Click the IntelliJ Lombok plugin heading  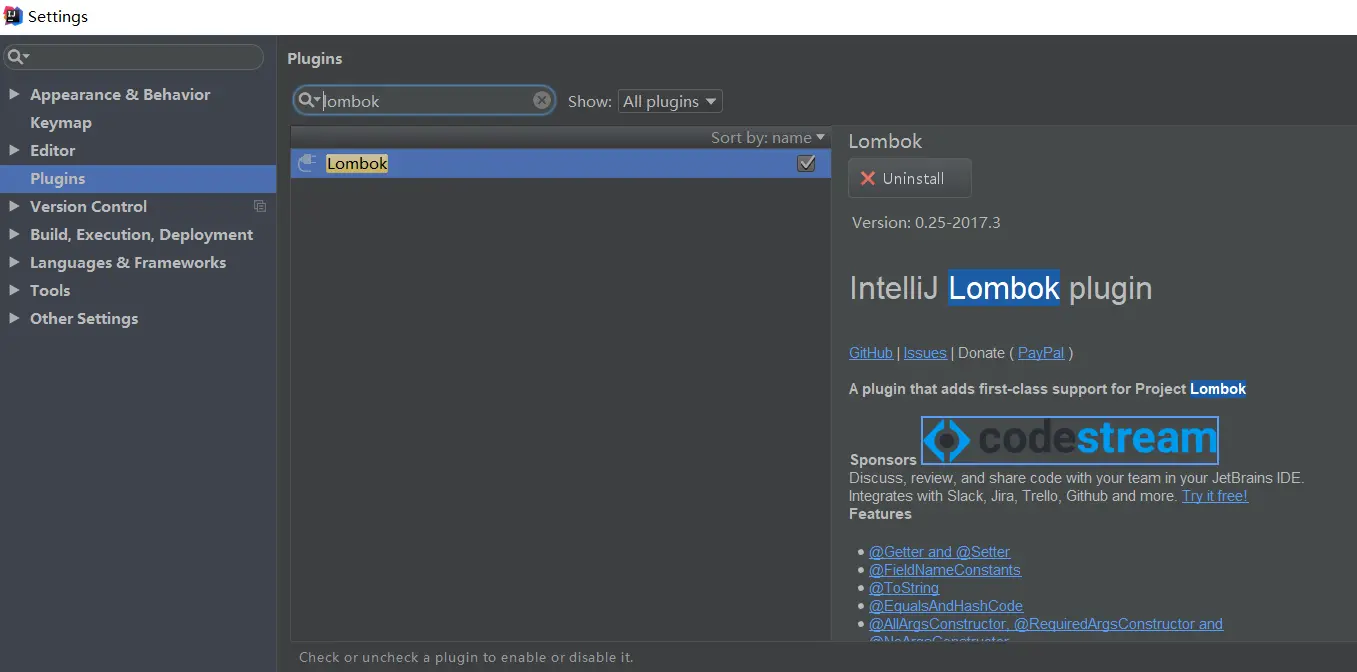coord(1000,288)
